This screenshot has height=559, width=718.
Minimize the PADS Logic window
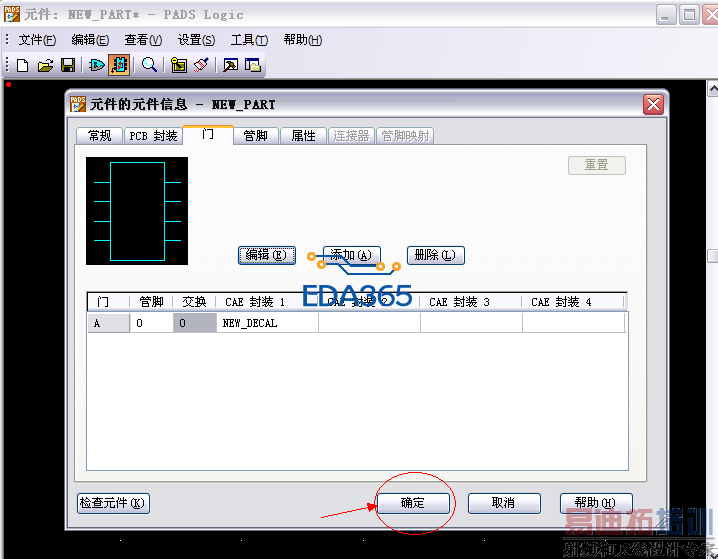[x=666, y=15]
